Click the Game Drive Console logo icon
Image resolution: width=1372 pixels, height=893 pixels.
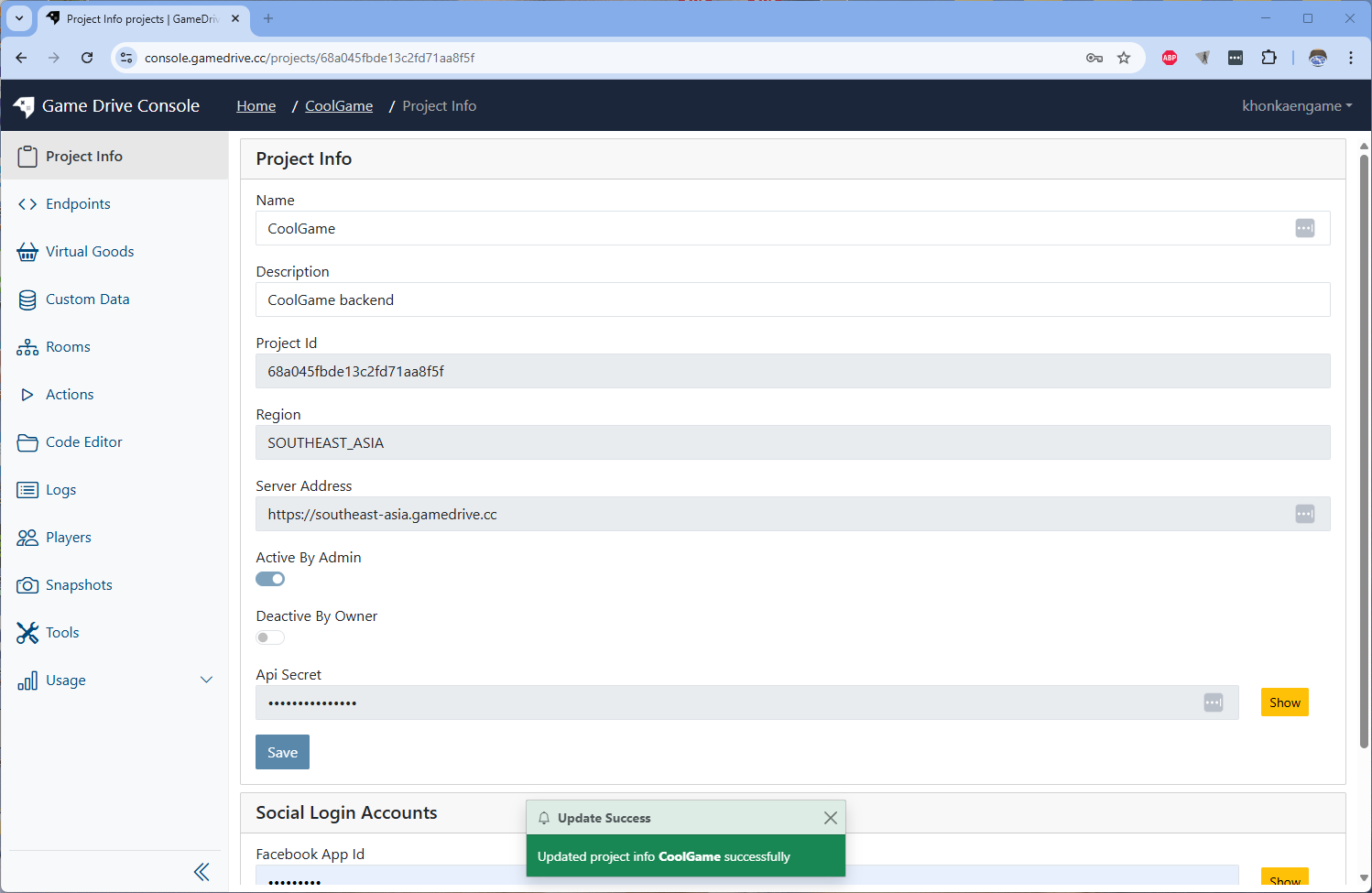point(23,105)
